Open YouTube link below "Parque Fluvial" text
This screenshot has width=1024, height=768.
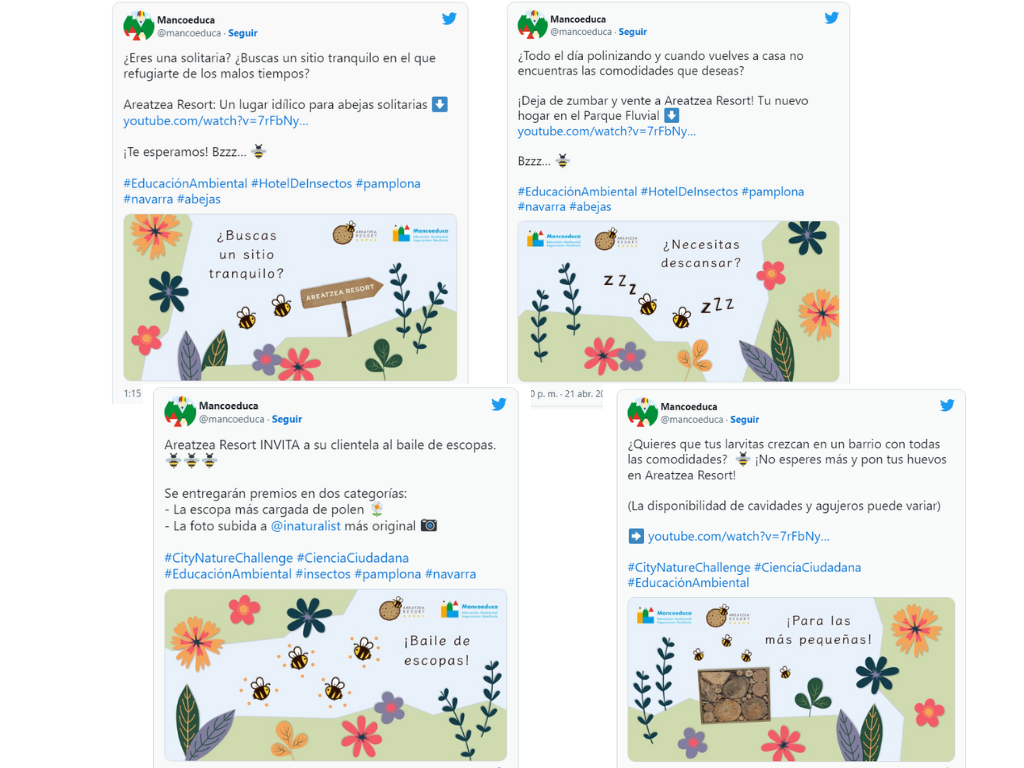(x=606, y=132)
